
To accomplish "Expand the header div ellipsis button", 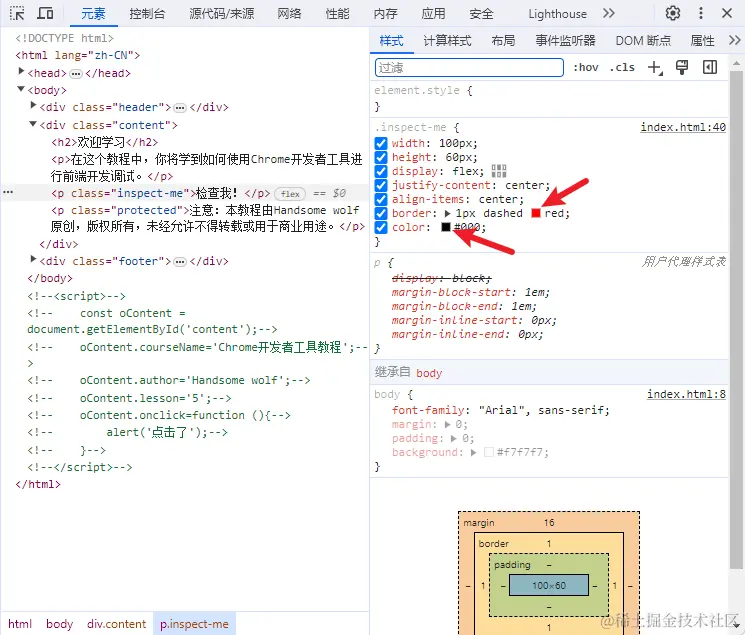I will pyautogui.click(x=180, y=108).
